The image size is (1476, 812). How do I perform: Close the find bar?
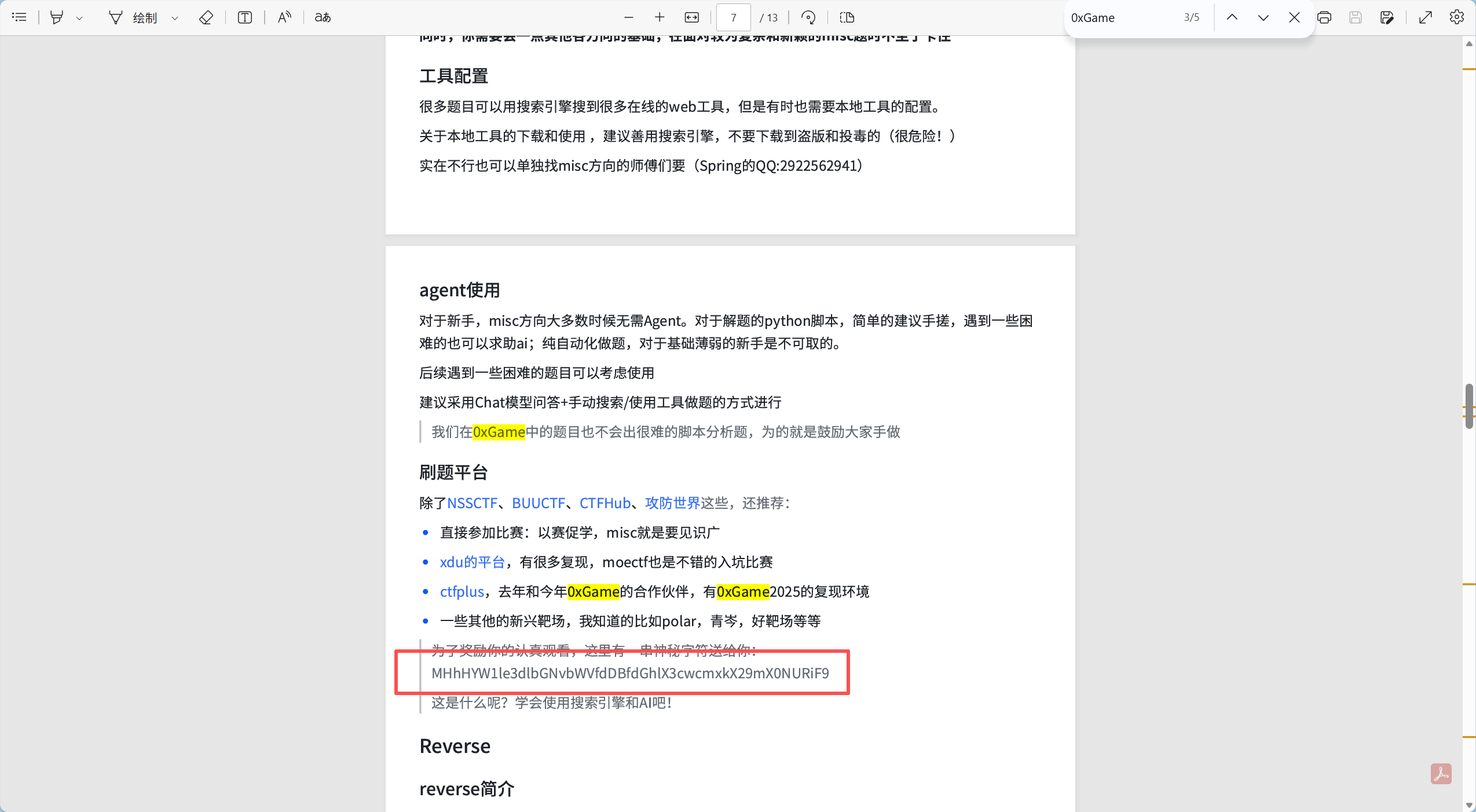(1294, 17)
